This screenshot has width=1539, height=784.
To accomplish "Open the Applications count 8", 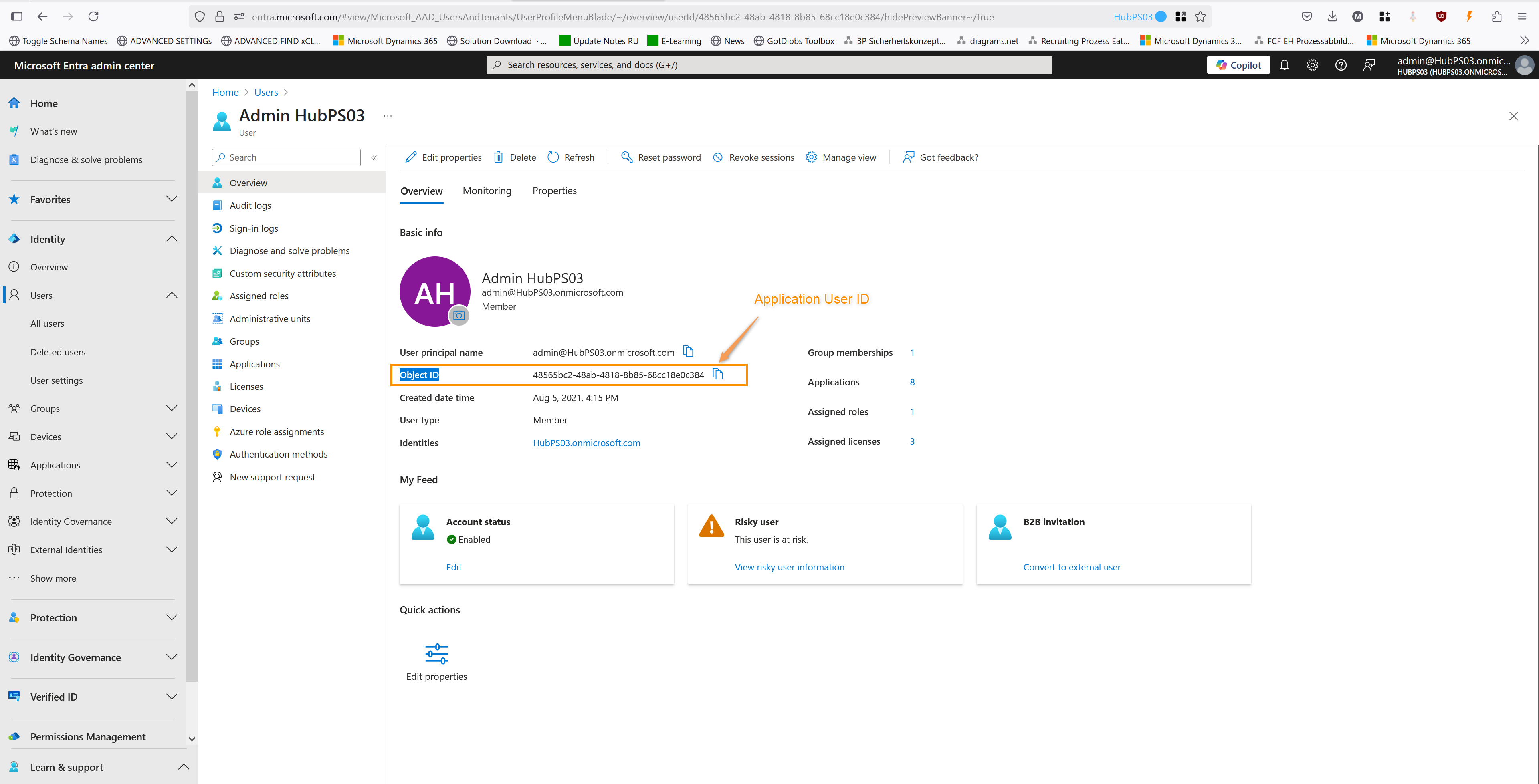I will click(912, 382).
